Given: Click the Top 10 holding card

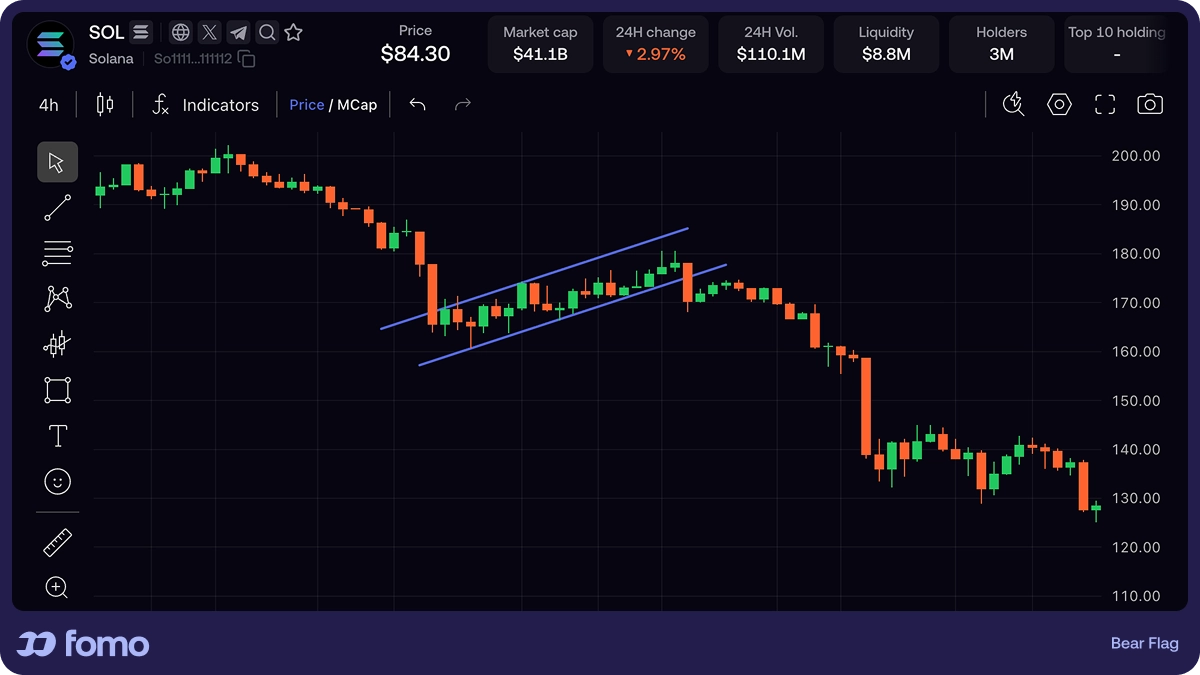Looking at the screenshot, I should coord(1115,44).
